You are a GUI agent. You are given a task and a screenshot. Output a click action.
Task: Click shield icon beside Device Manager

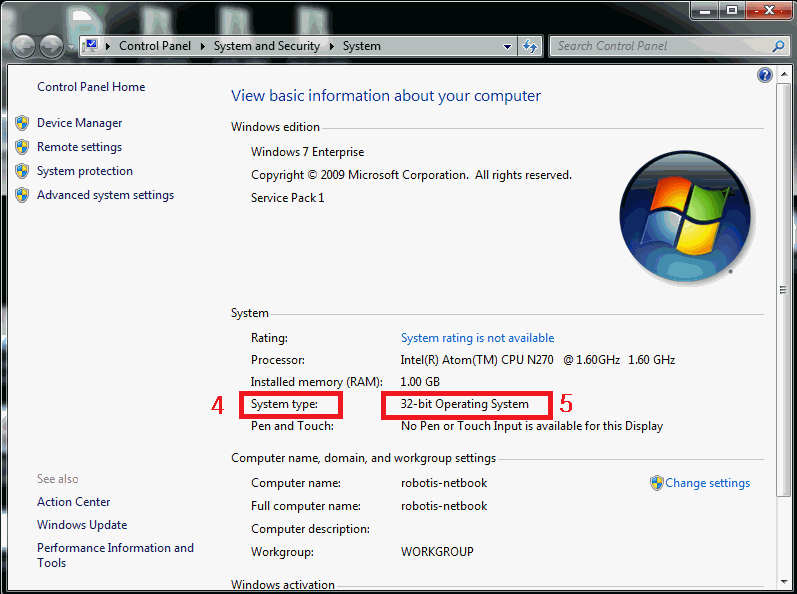point(22,123)
